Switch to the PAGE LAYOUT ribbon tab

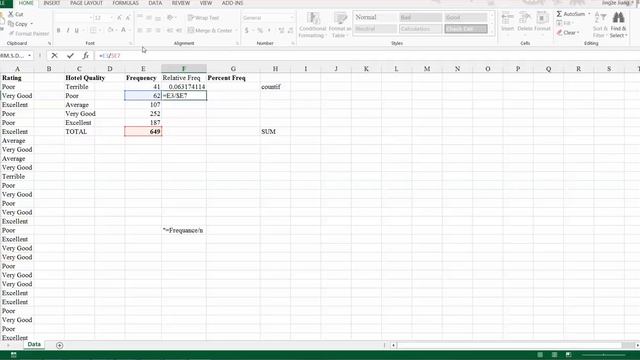(86, 3)
